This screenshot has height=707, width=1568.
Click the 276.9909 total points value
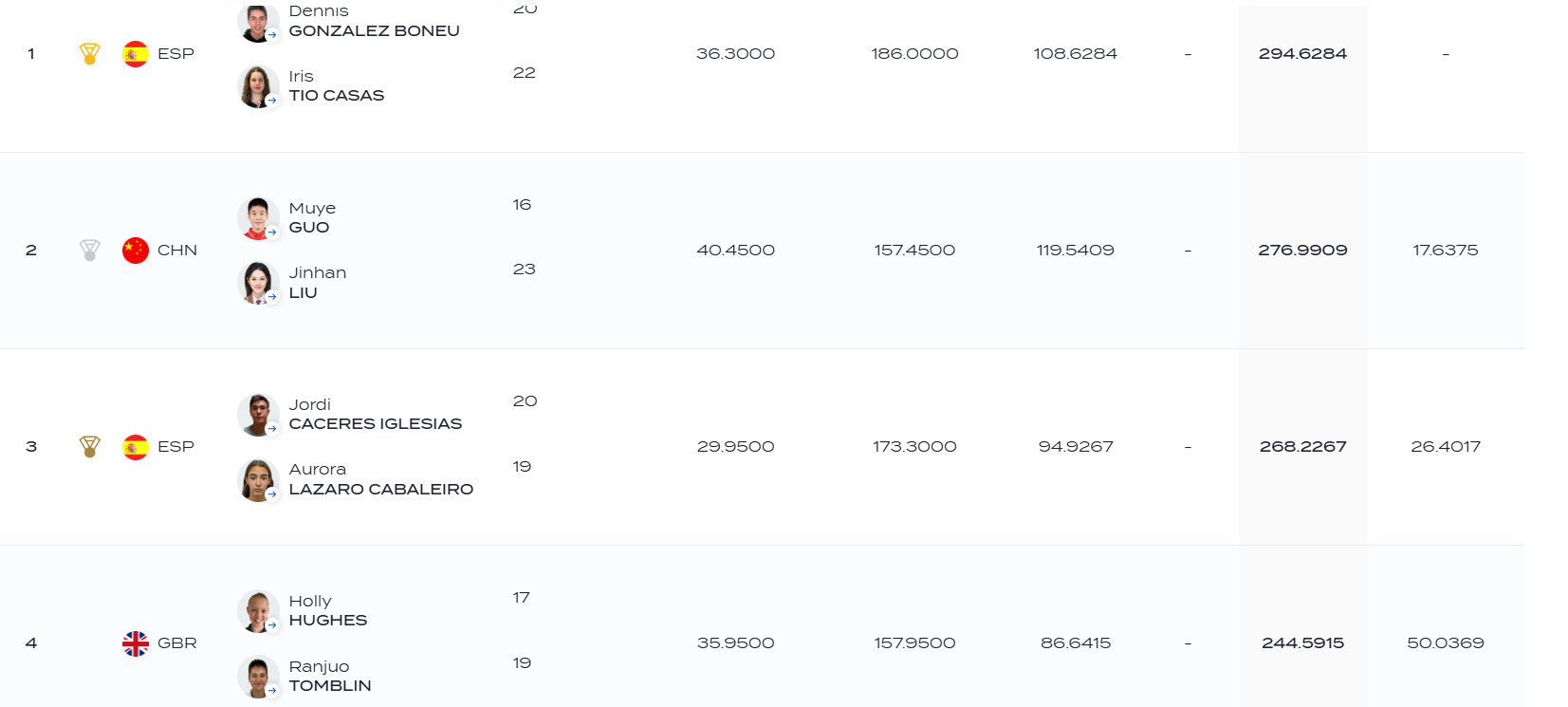pos(1302,251)
